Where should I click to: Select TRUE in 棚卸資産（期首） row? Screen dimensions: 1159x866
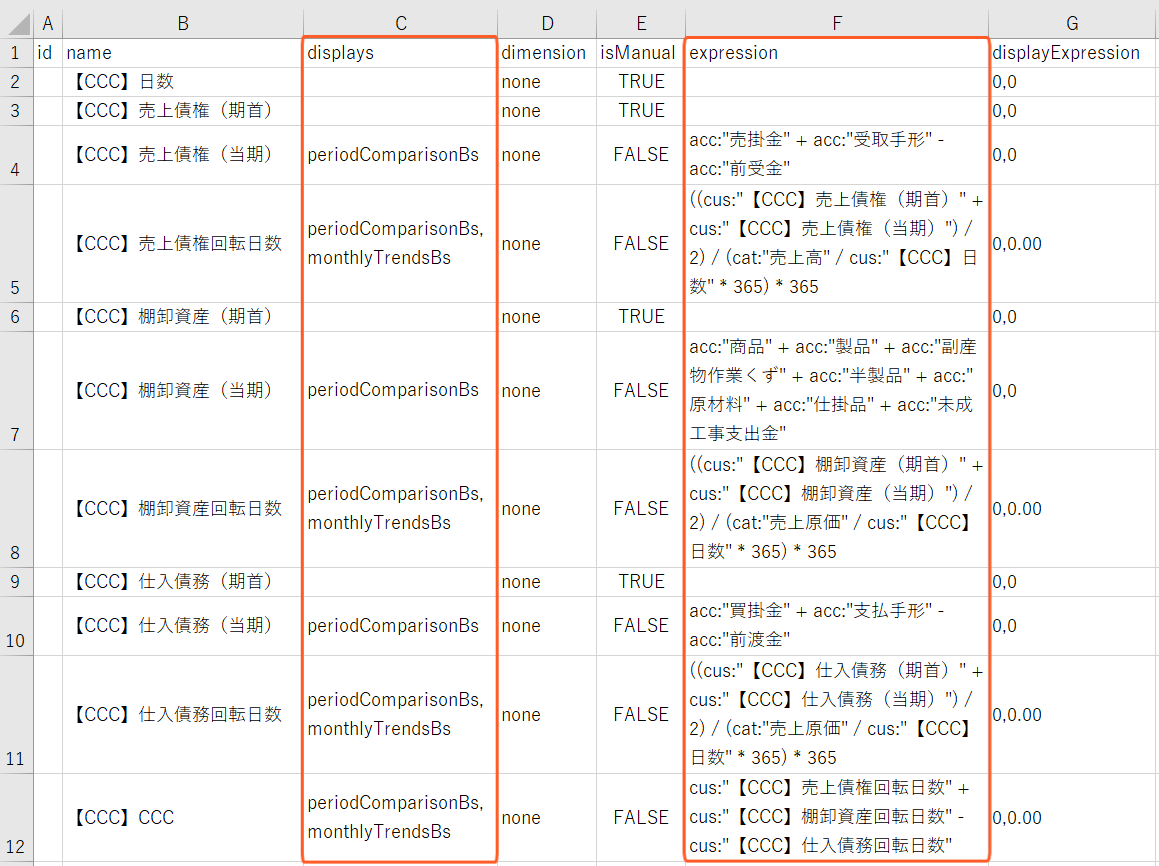641,317
